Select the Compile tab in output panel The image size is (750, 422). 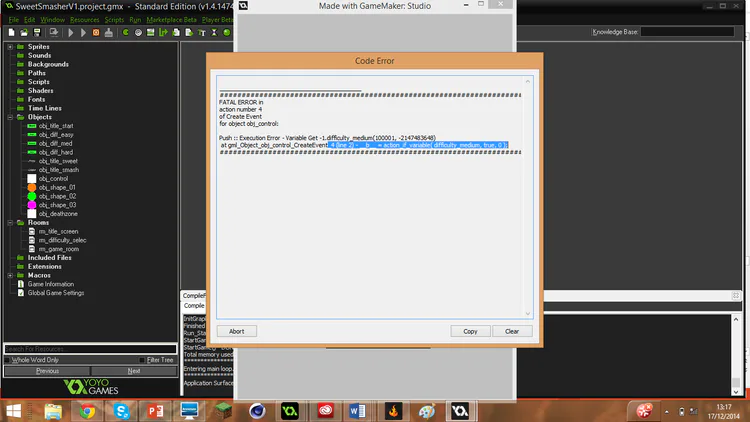(194, 306)
